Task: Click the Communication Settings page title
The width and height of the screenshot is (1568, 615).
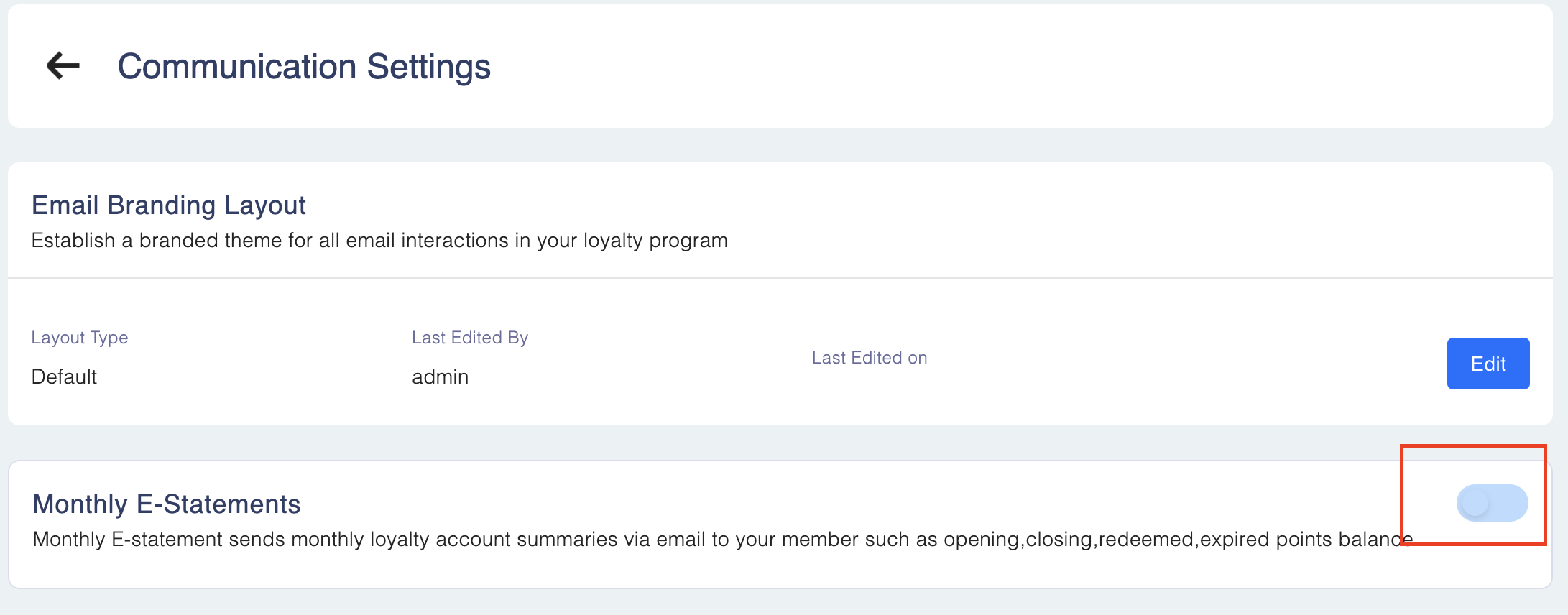Action: (303, 67)
